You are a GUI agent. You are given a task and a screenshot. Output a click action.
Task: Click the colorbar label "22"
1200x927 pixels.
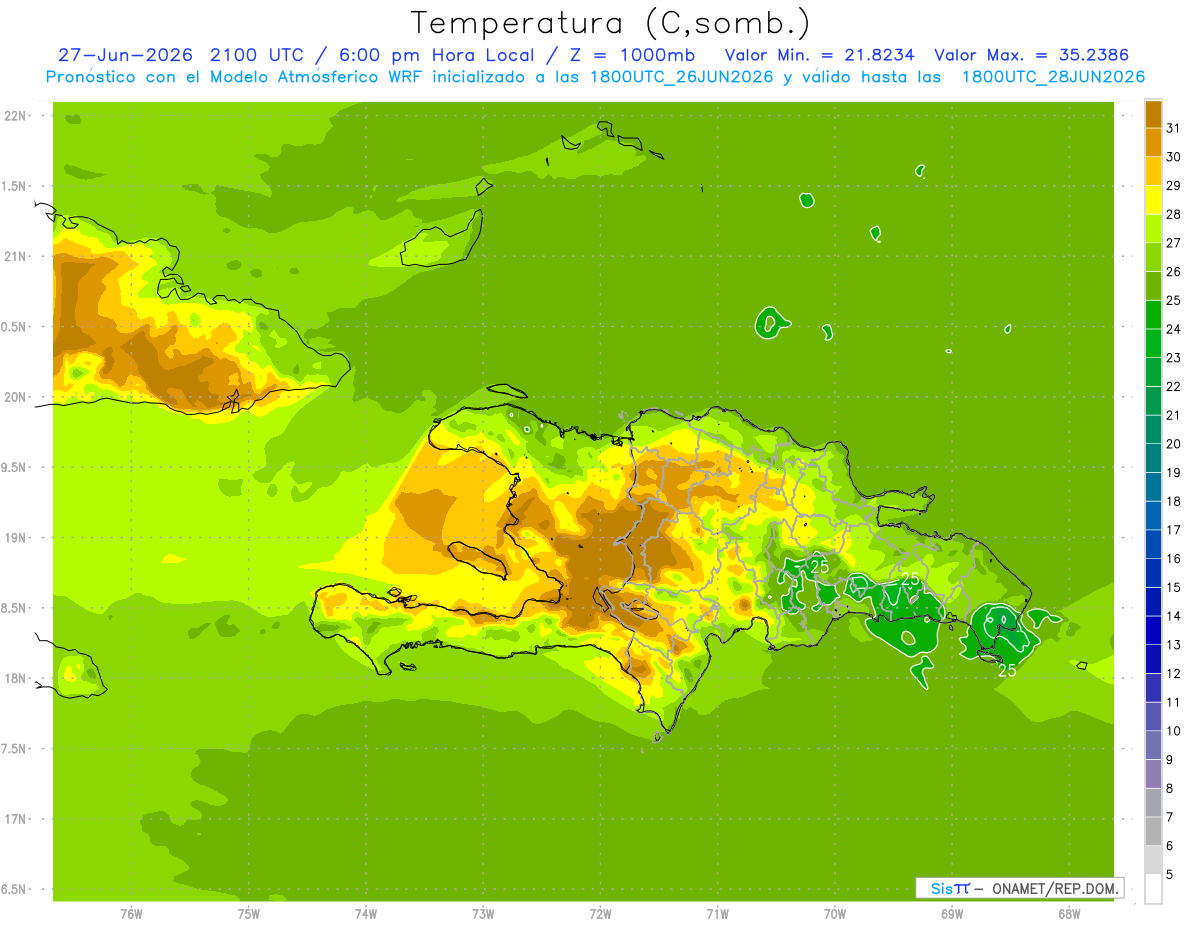click(1174, 386)
